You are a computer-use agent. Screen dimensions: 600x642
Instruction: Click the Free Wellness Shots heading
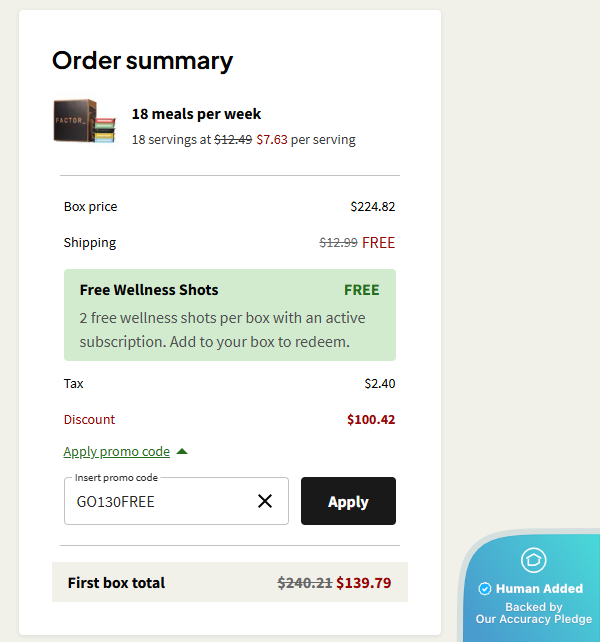[149, 290]
